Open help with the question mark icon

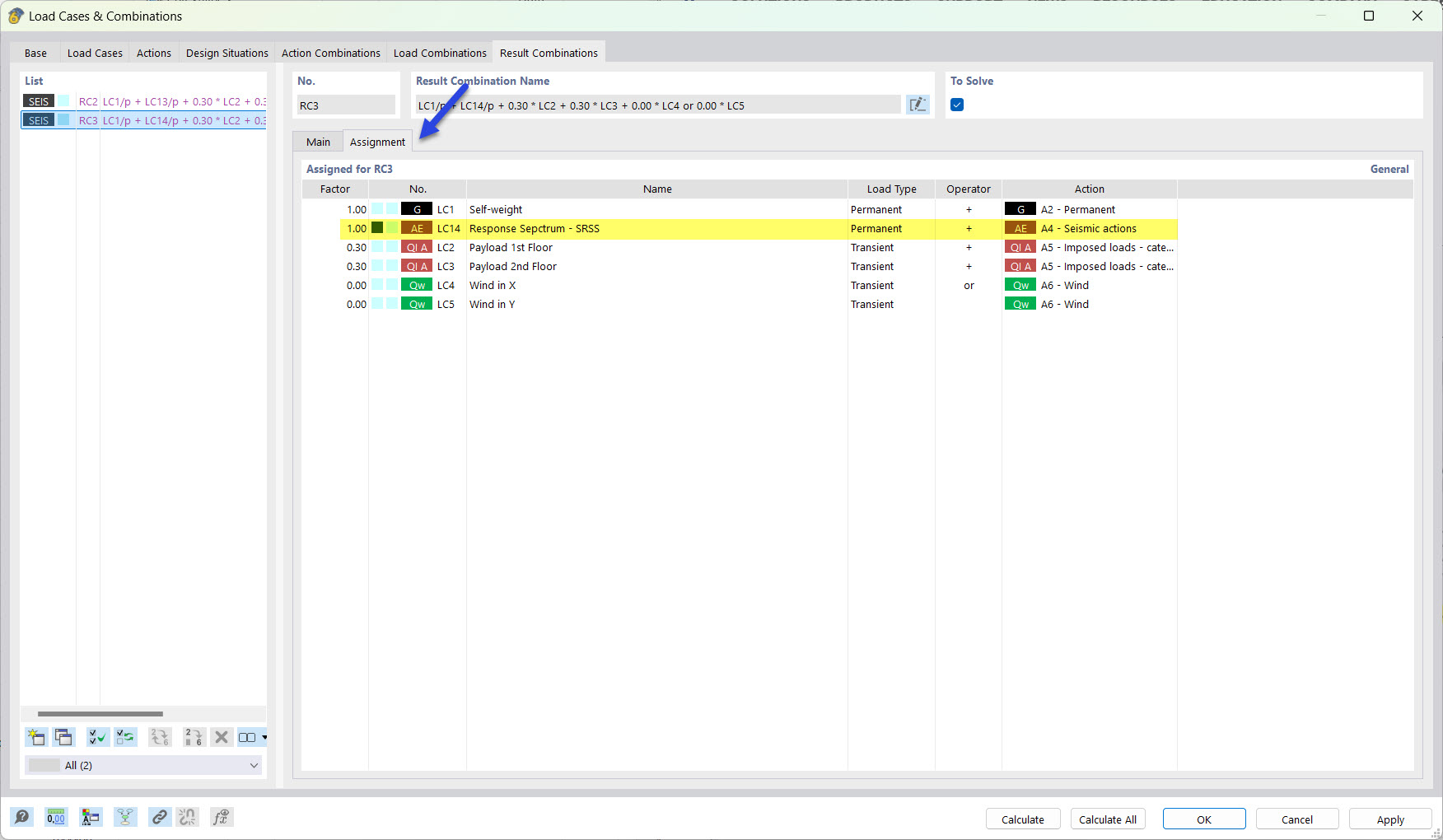click(x=21, y=817)
